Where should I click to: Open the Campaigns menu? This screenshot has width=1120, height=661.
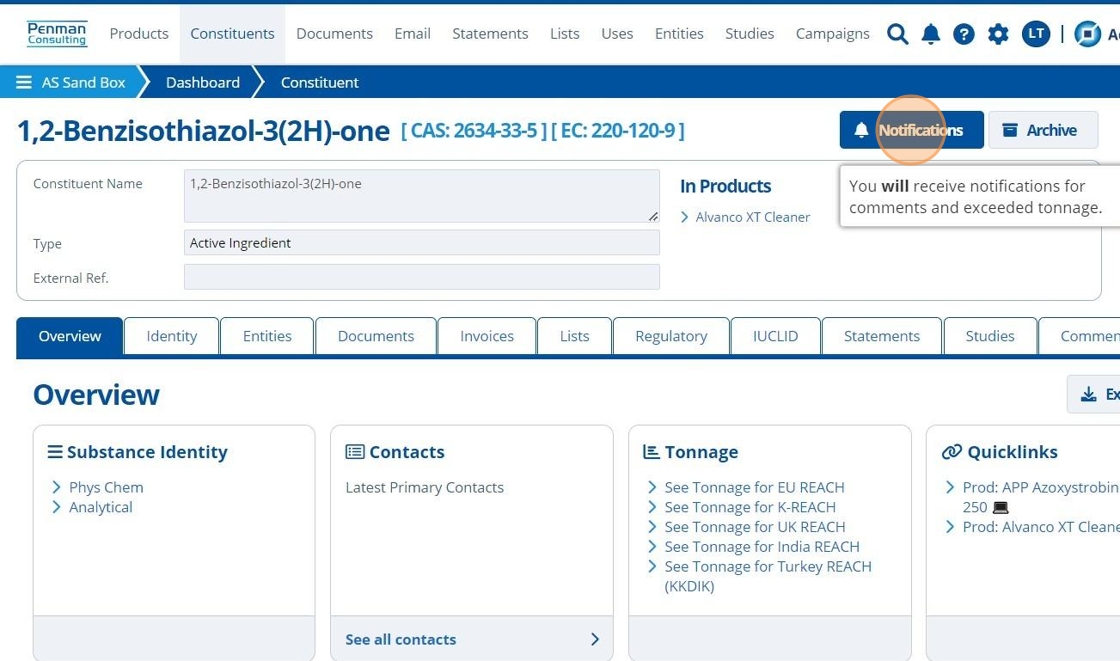[833, 34]
